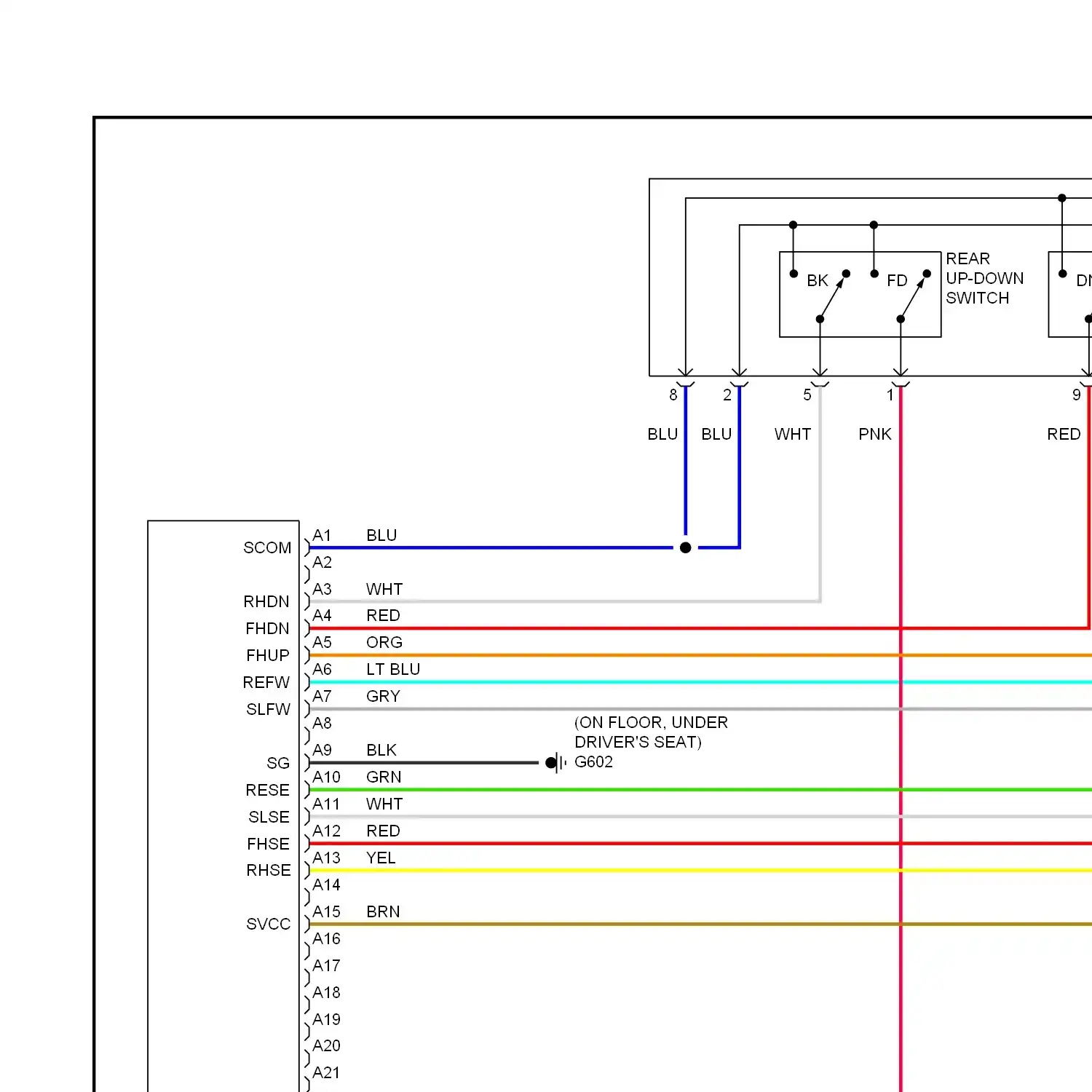Select pin label A8
The height and width of the screenshot is (1092, 1092).
pyautogui.click(x=322, y=723)
